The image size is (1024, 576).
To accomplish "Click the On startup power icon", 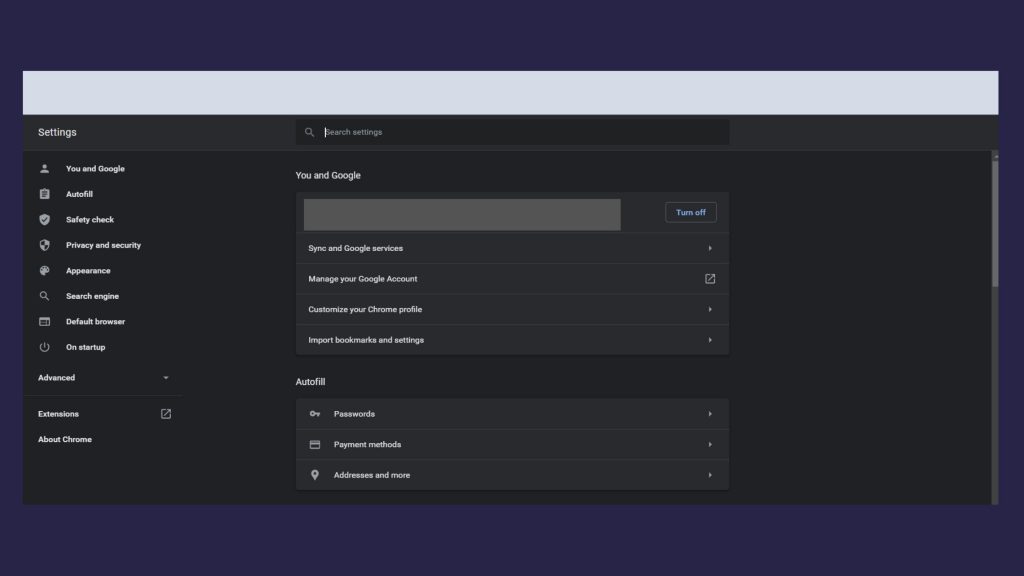I will [44, 347].
